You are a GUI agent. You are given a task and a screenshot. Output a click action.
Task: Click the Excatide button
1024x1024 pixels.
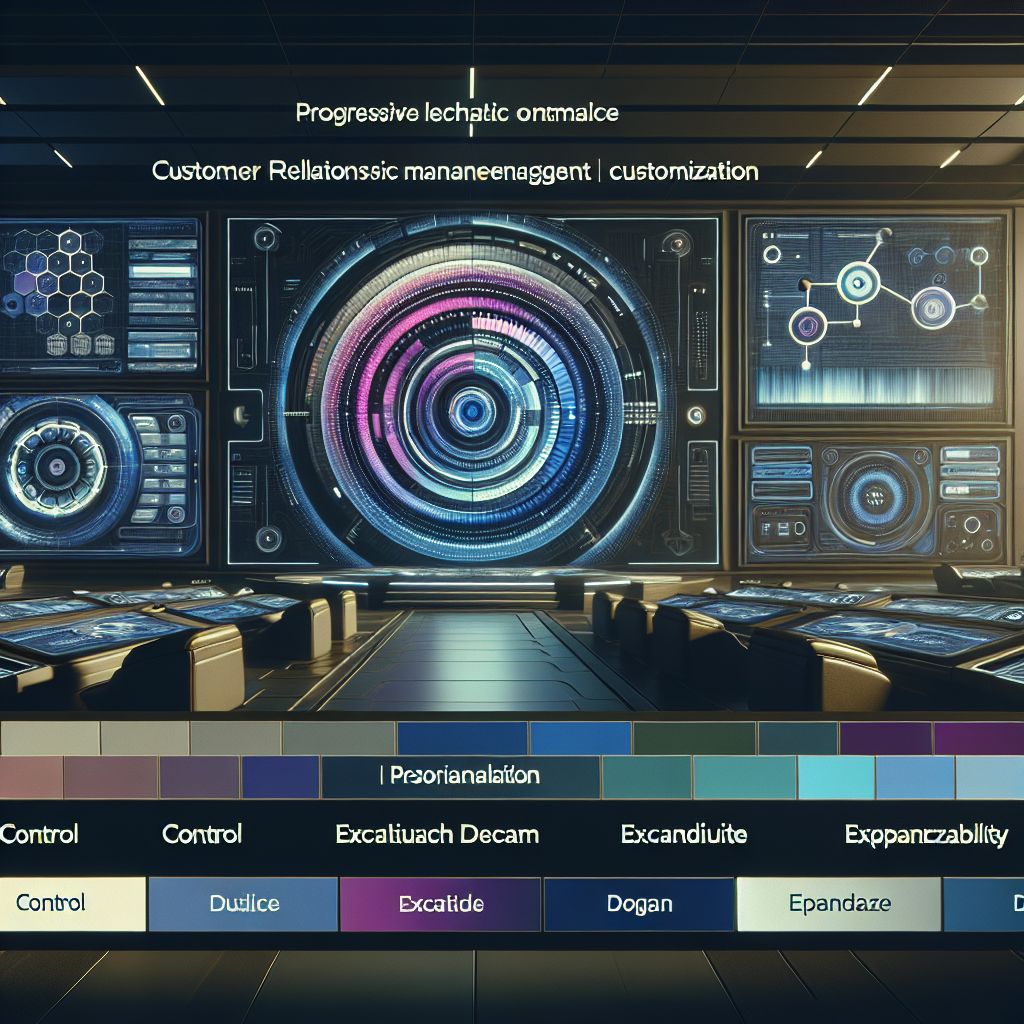pyautogui.click(x=441, y=903)
